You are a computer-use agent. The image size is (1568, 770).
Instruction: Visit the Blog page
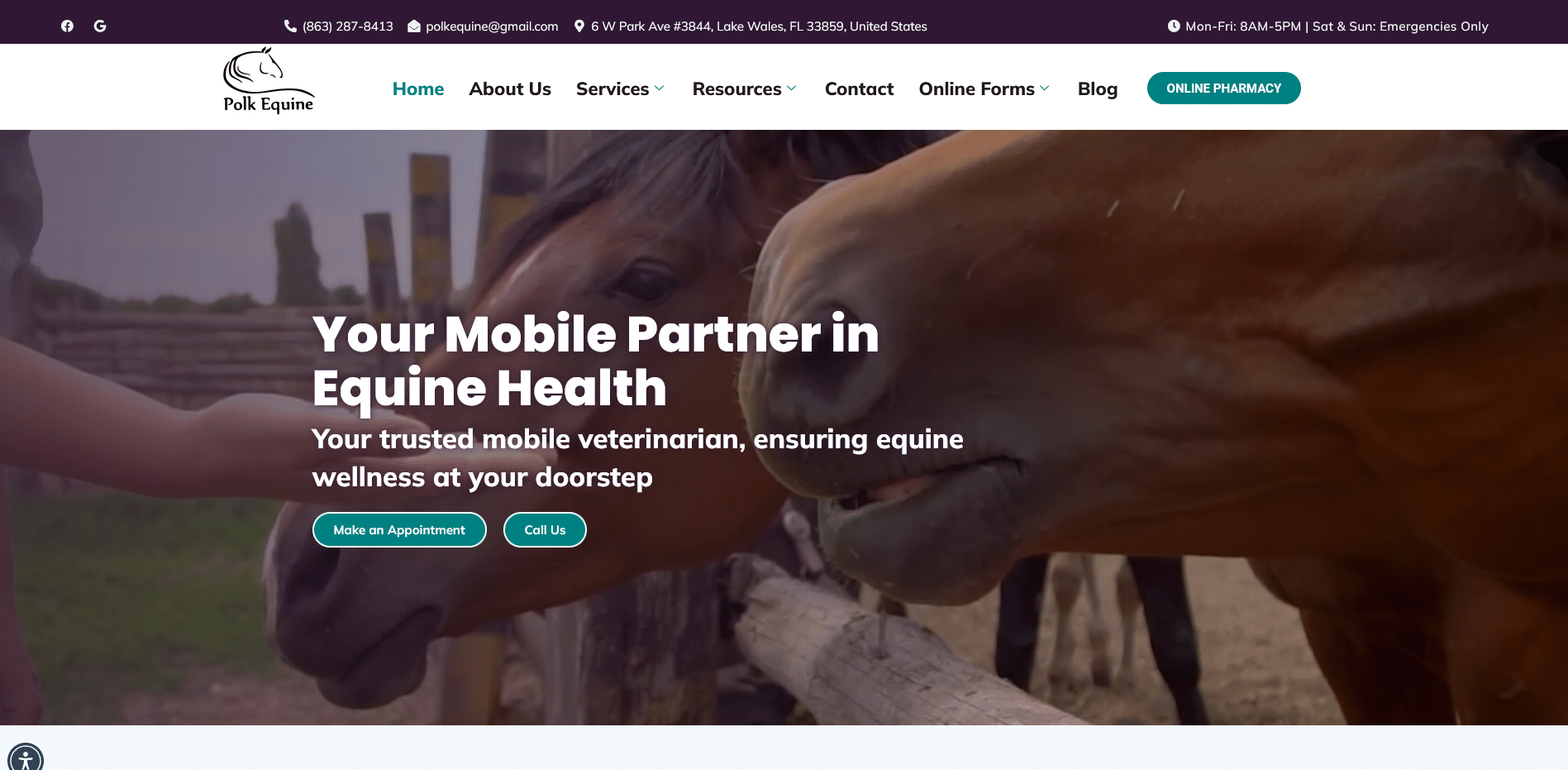tap(1098, 88)
